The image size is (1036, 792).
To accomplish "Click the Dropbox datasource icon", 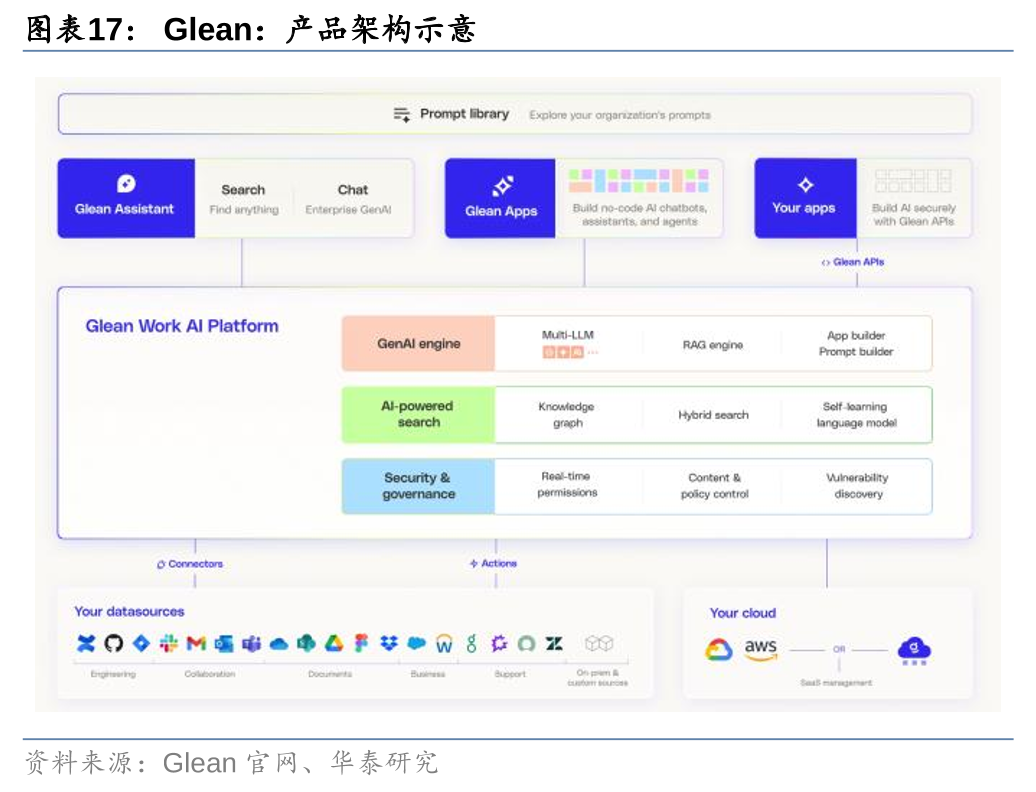I will (389, 644).
